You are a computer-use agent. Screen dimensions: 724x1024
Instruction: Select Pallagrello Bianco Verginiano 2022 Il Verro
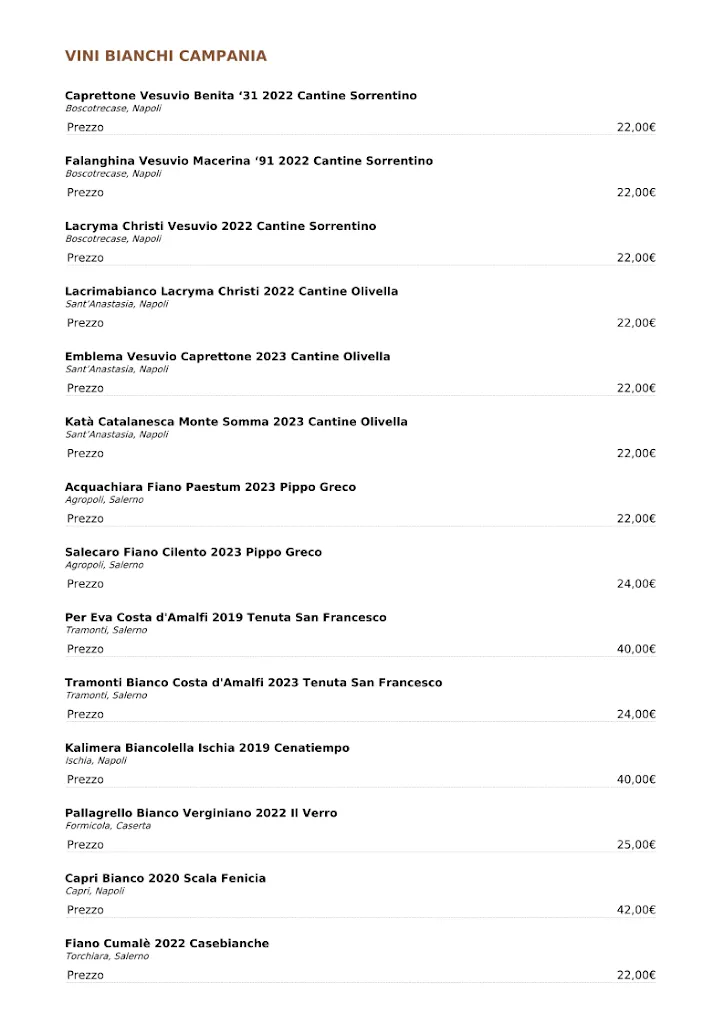(201, 813)
